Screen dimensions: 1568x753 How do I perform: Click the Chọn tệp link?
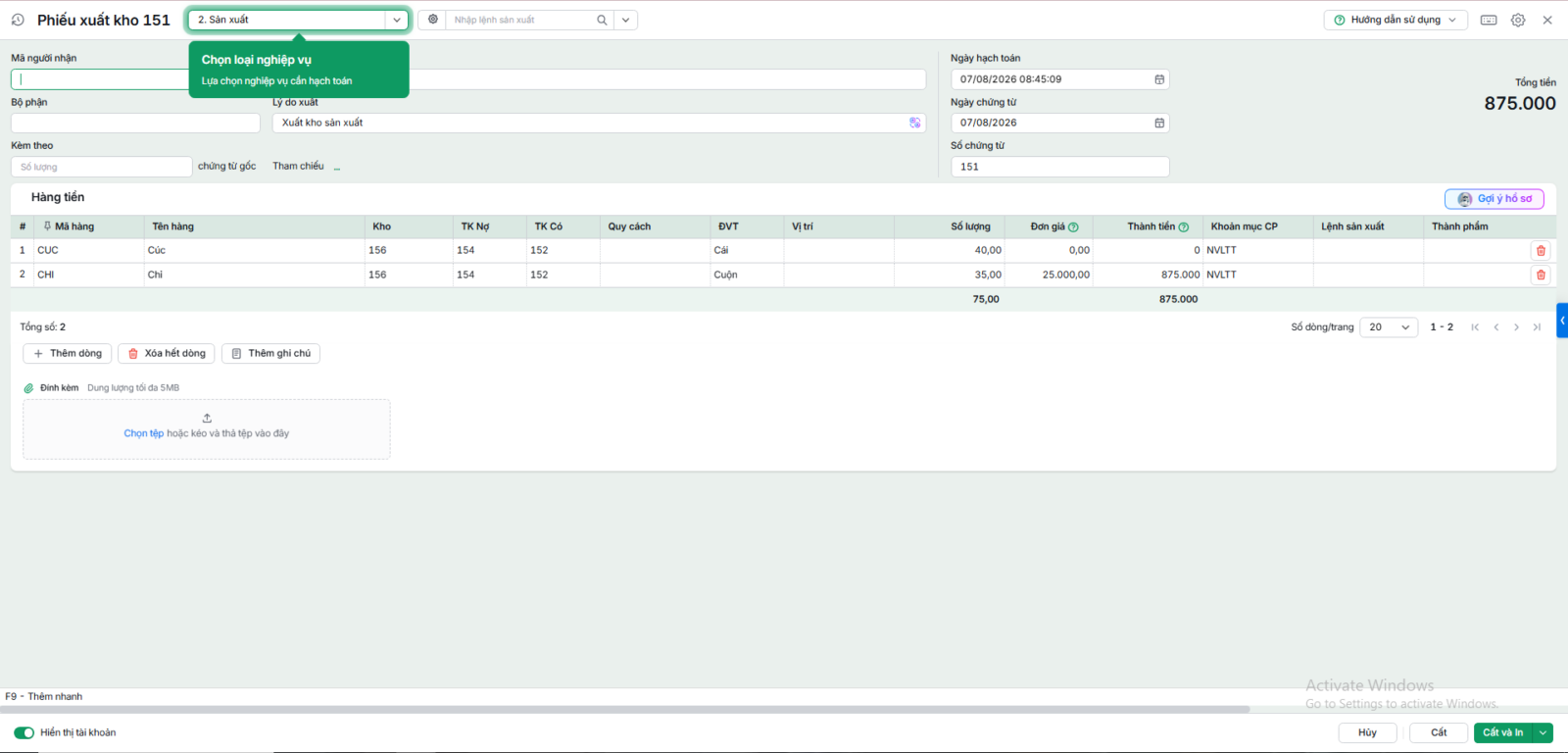pyautogui.click(x=144, y=433)
